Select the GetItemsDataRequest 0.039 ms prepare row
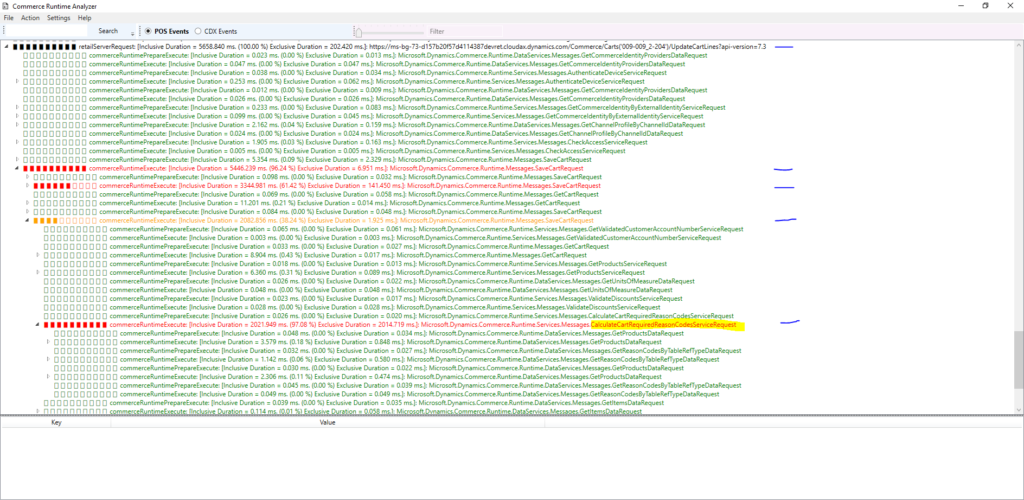Screen dimensions: 1024x500 tap(385, 403)
